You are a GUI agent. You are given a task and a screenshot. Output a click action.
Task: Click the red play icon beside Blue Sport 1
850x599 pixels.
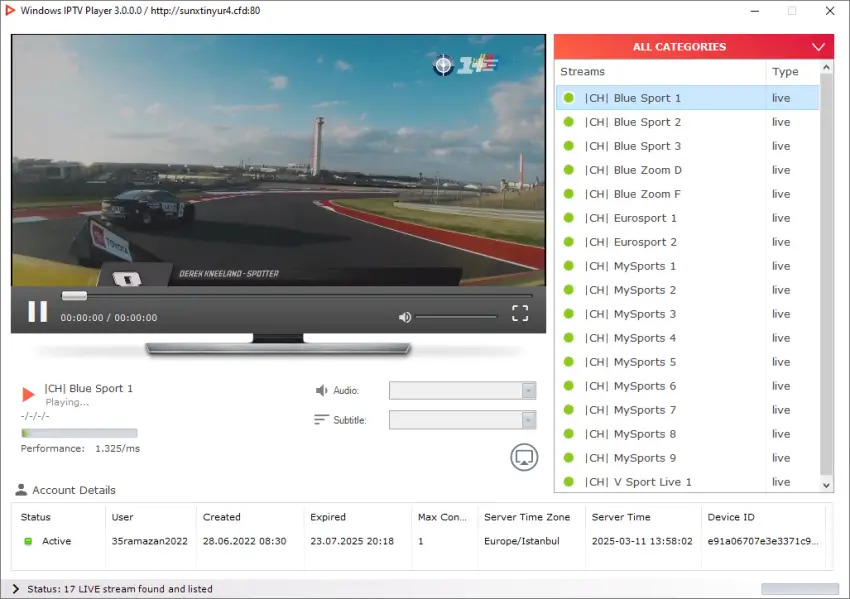[x=28, y=394]
